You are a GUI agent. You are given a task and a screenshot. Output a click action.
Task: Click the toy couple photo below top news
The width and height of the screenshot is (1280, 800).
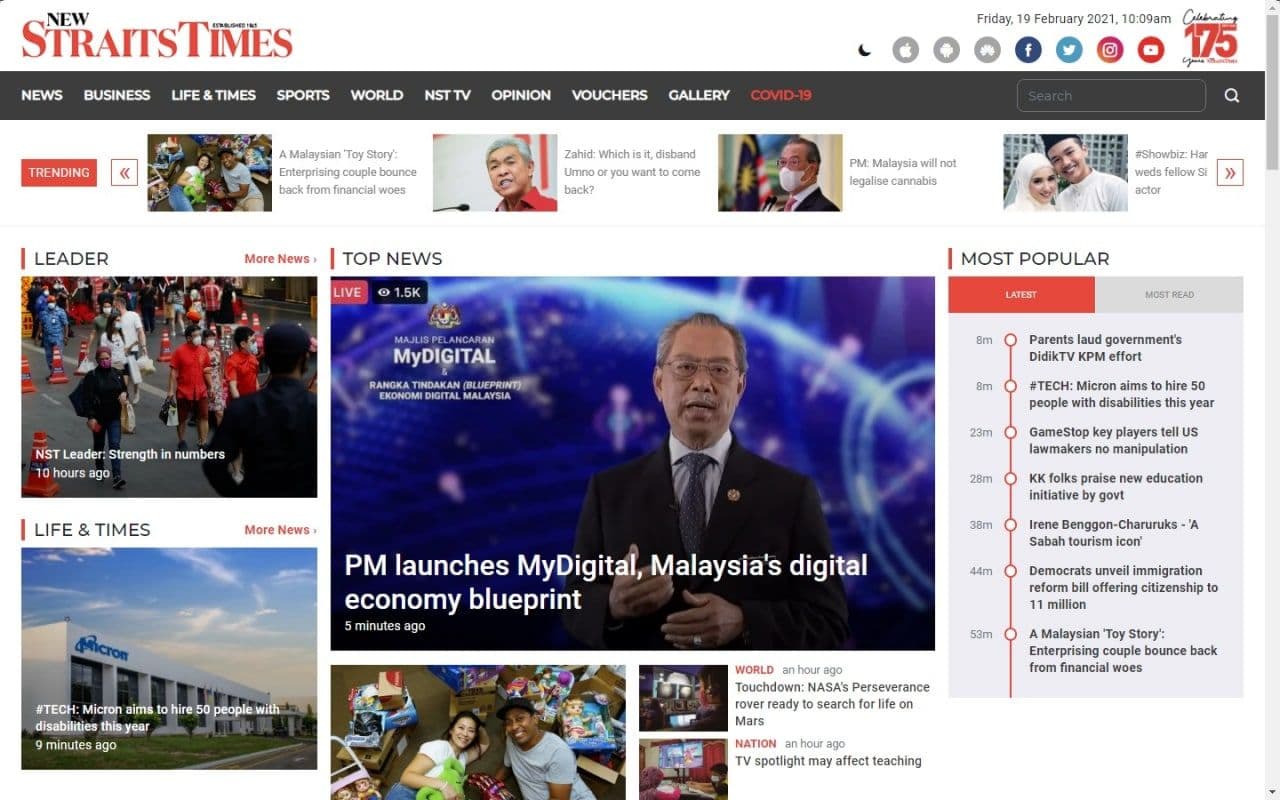(x=478, y=732)
